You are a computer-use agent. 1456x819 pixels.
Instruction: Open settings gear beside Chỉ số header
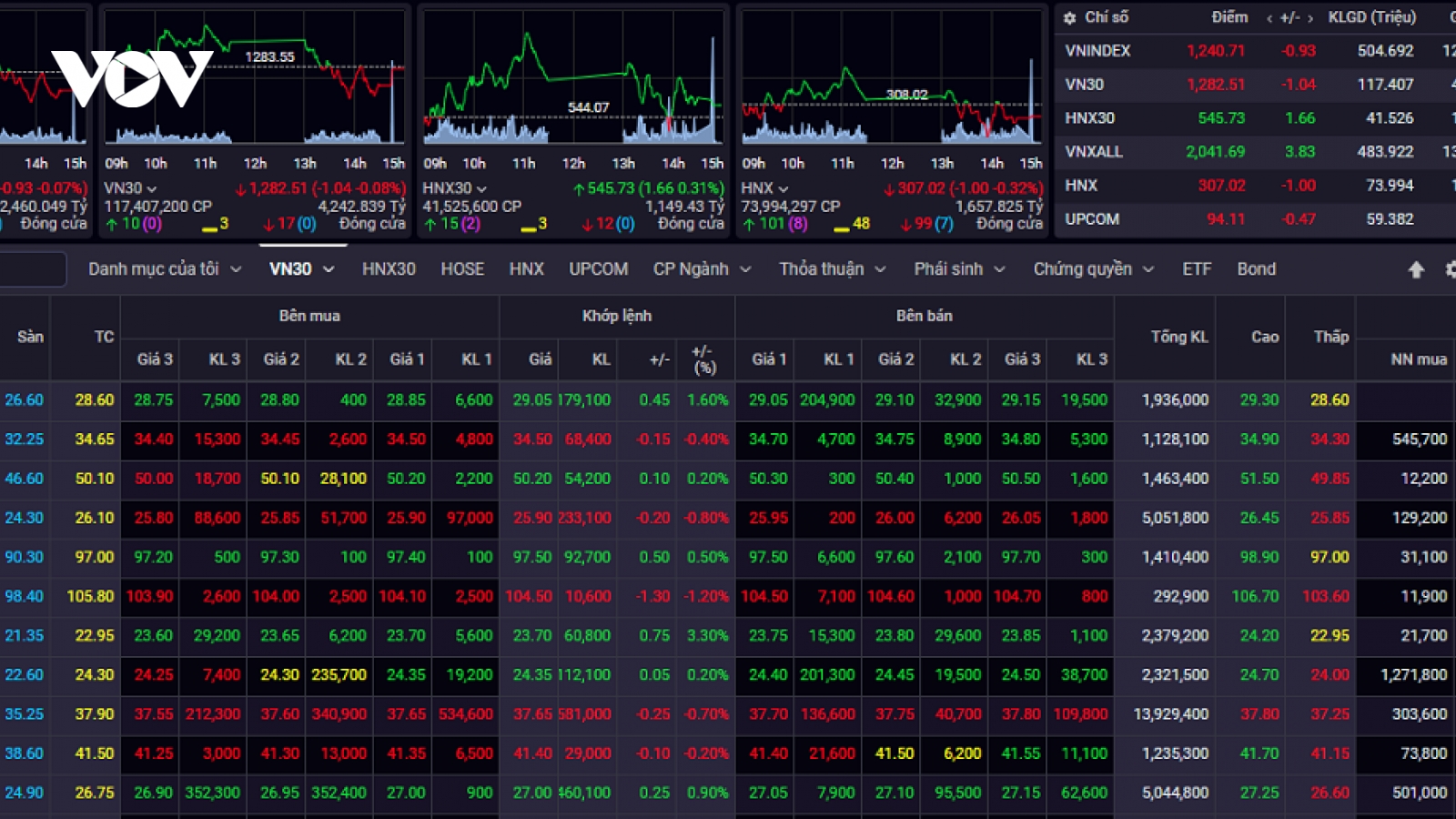pyautogui.click(x=1069, y=17)
